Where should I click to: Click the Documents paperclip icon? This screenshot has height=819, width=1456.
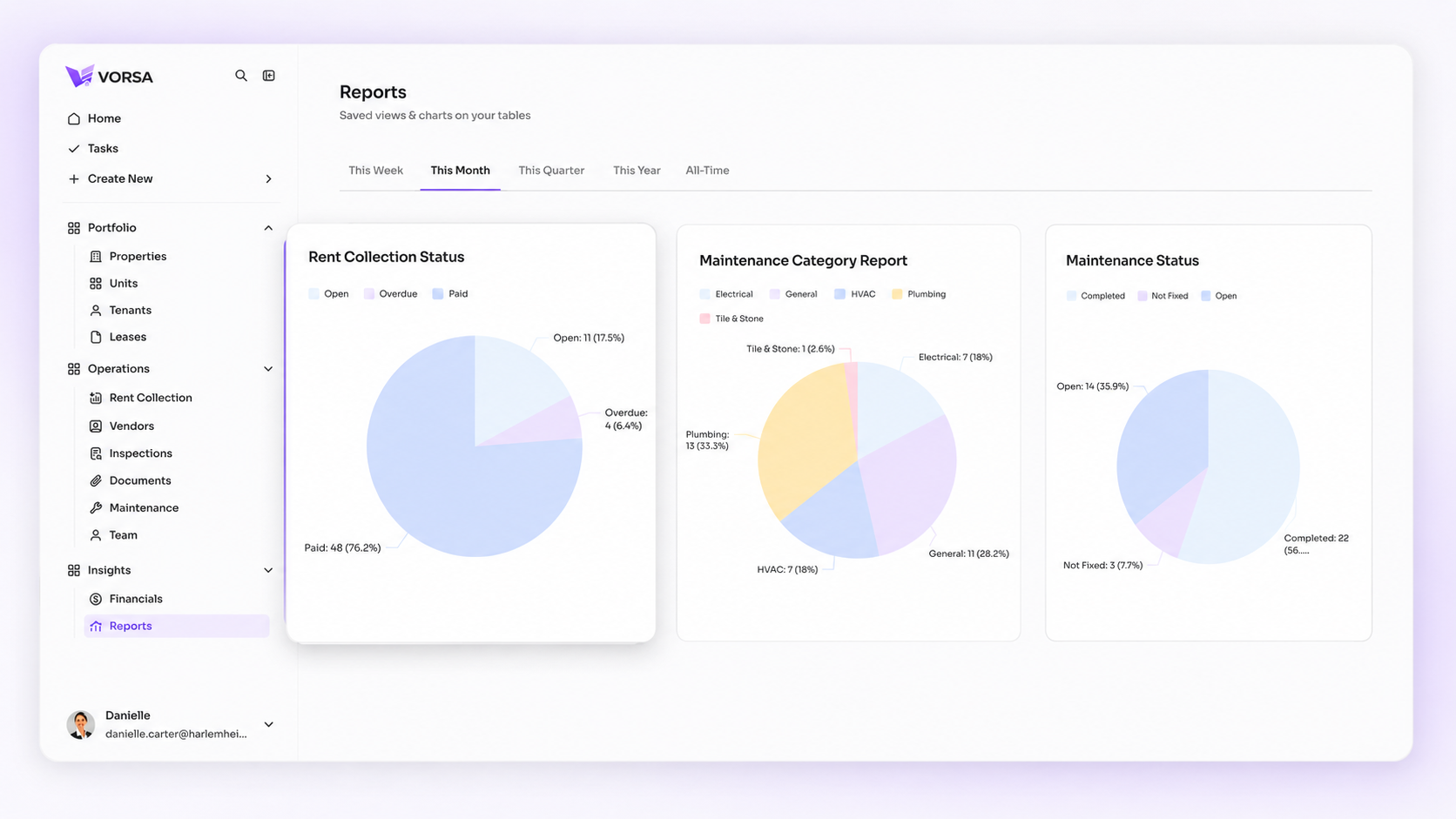coord(96,480)
